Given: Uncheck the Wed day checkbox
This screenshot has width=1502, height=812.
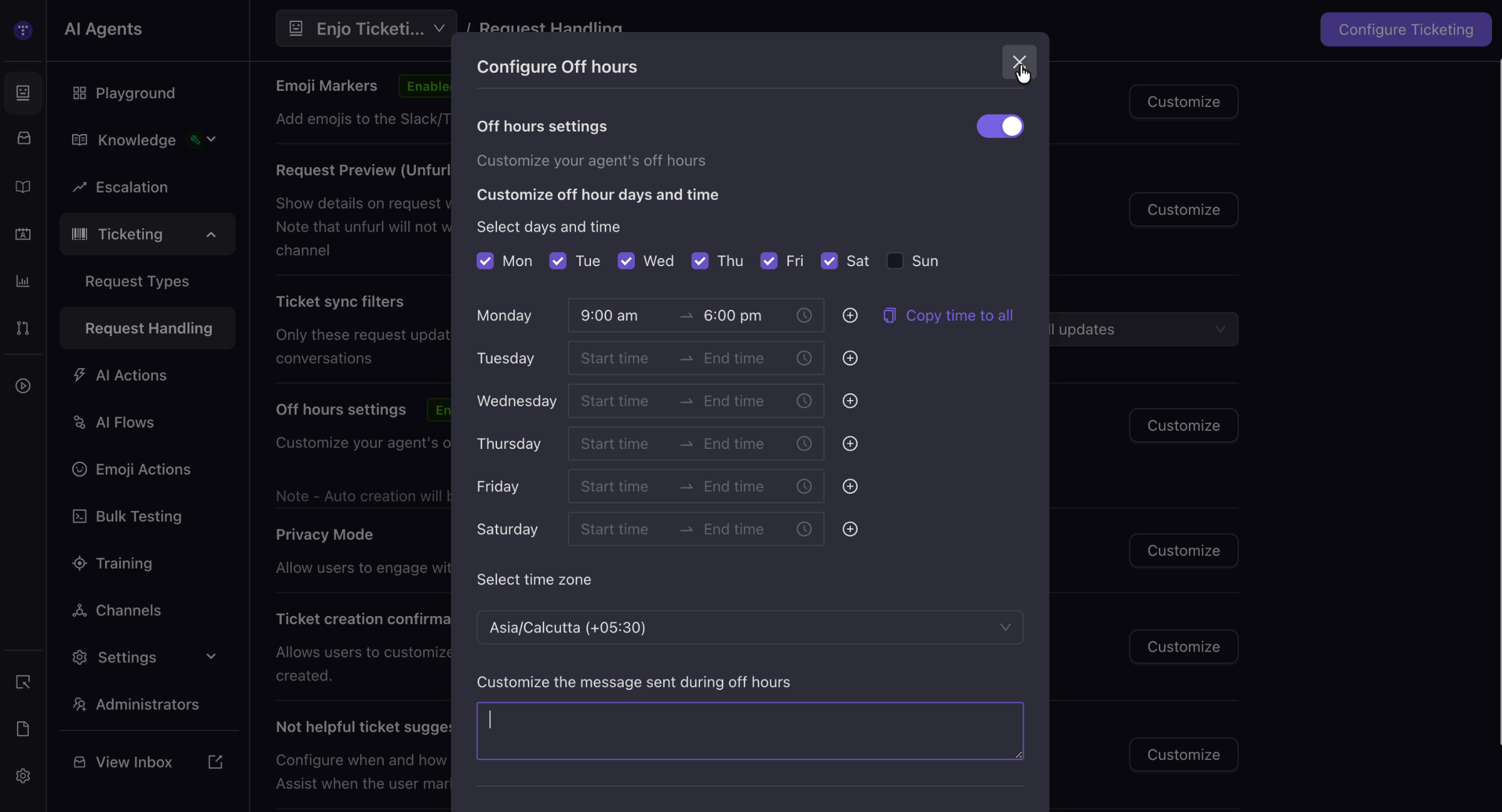Looking at the screenshot, I should (x=626, y=261).
